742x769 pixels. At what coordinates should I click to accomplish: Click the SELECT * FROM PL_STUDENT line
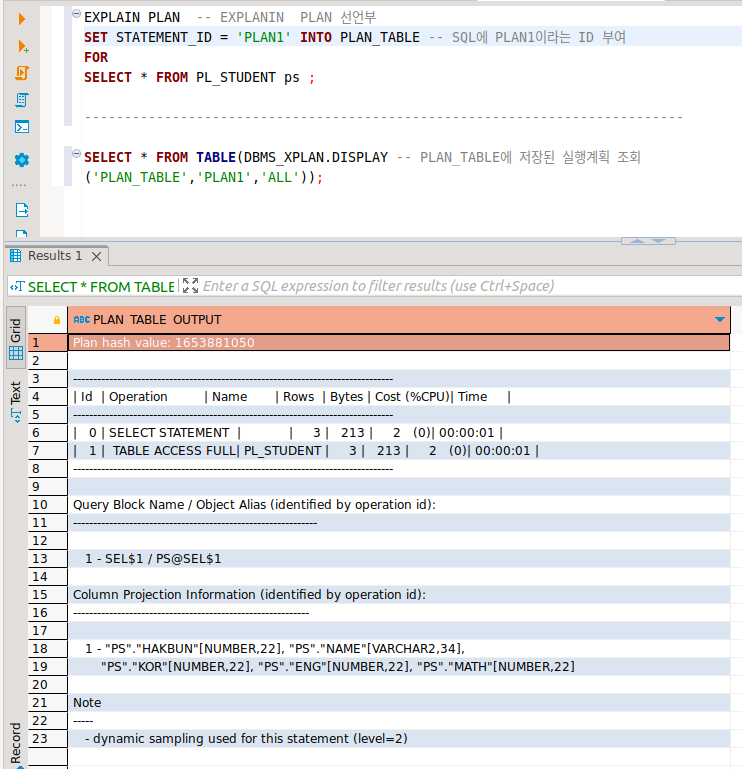[199, 77]
